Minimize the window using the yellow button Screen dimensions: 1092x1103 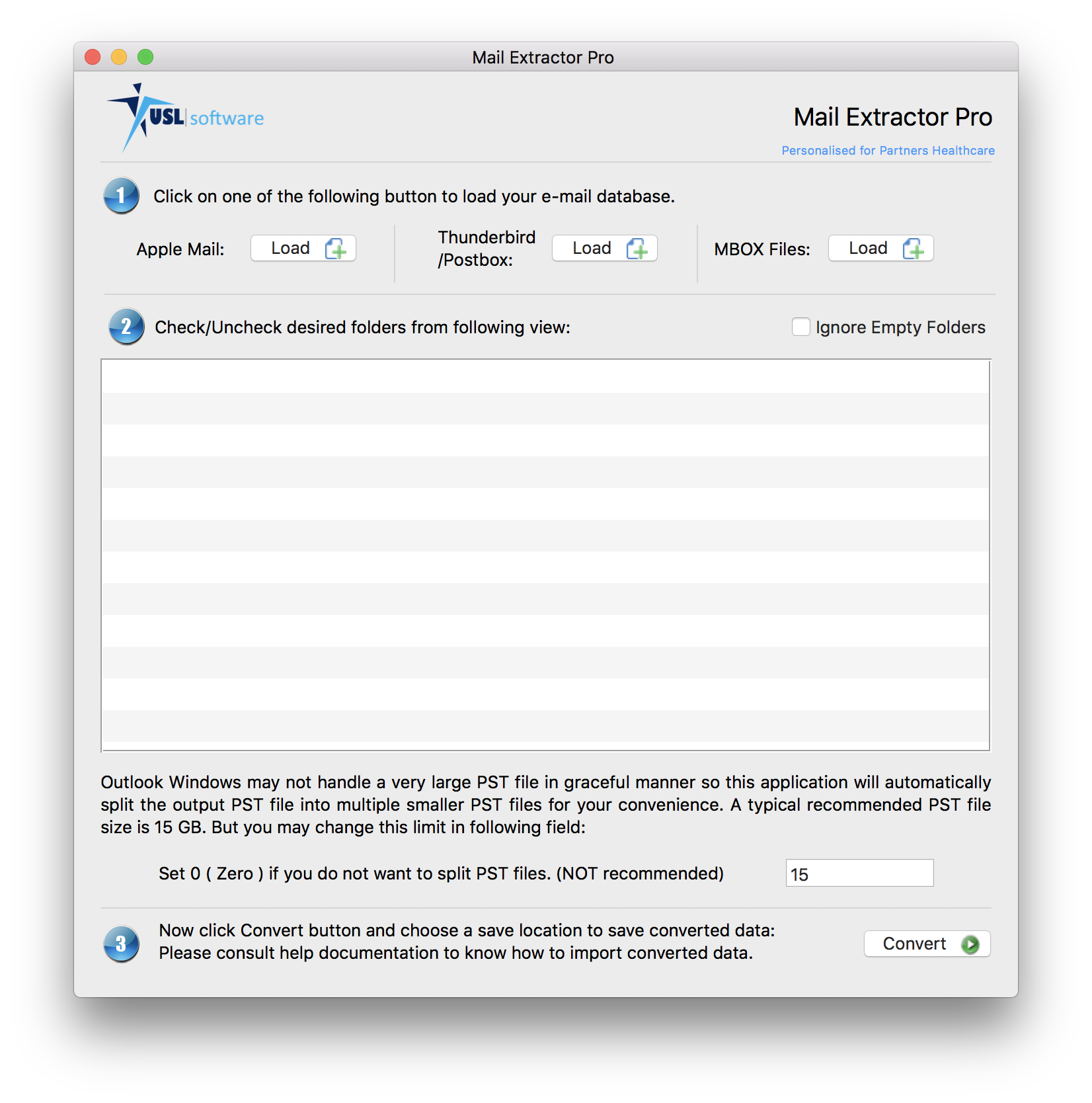(119, 58)
